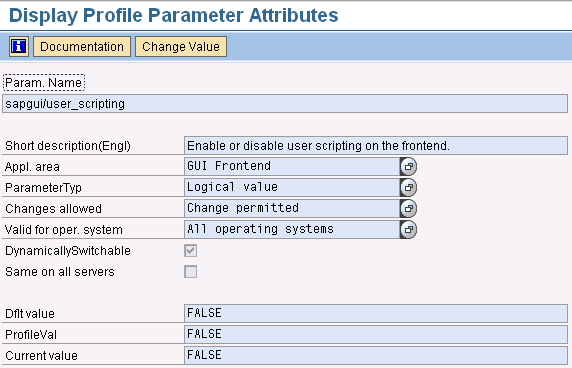Select the Short description text field

point(376,146)
